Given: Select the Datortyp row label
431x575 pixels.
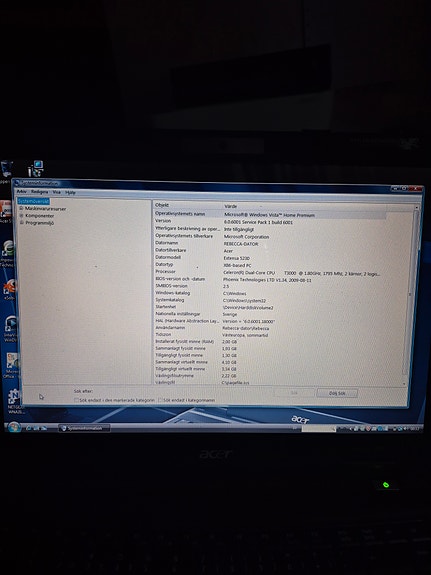Looking at the screenshot, I should point(164,264).
